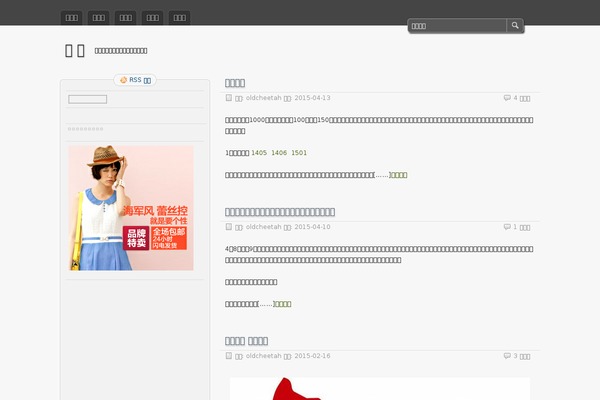Click the site title logo text
The width and height of the screenshot is (600, 400).
(x=75, y=51)
